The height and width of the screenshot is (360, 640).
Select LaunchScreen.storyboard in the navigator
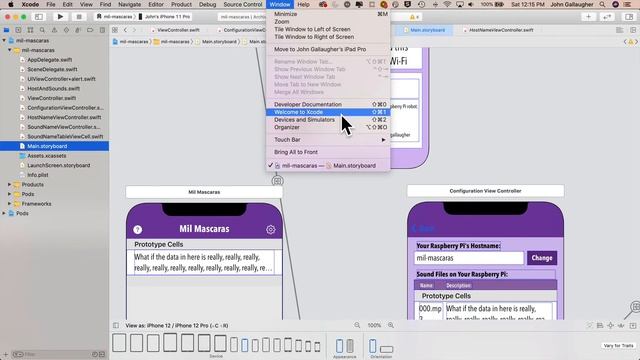(58, 165)
